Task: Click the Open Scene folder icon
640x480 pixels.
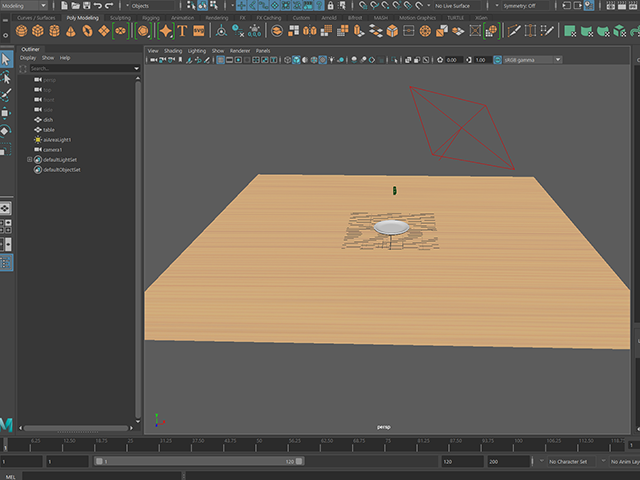Action: pyautogui.click(x=76, y=6)
